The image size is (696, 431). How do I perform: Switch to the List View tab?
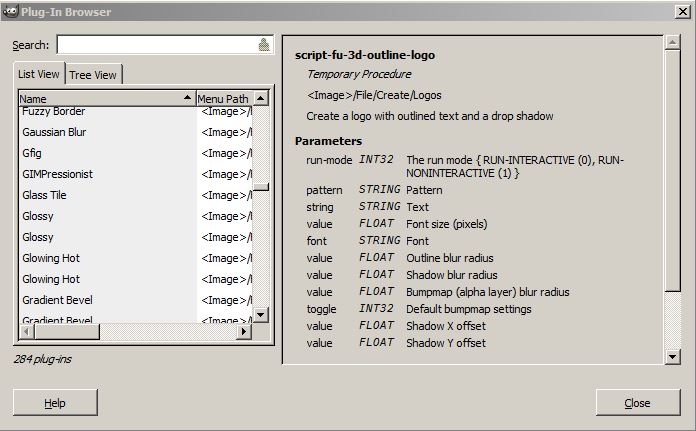(39, 74)
